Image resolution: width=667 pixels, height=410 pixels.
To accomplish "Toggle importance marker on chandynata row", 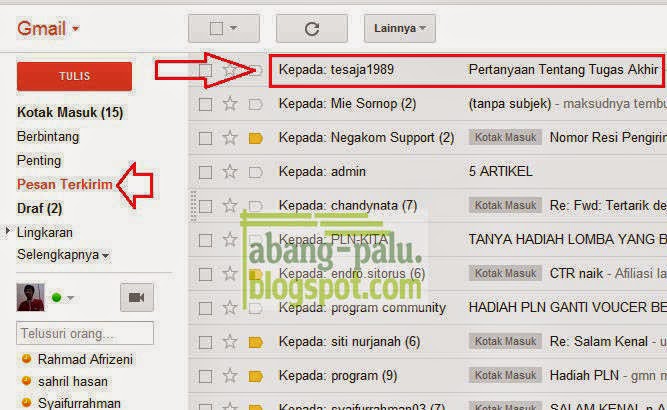I will [x=255, y=206].
